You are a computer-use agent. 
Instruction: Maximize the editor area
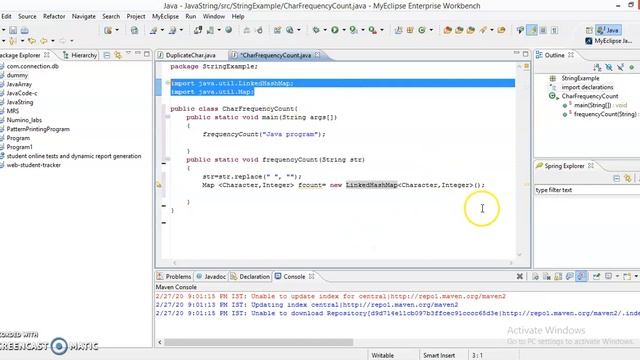coord(526,53)
